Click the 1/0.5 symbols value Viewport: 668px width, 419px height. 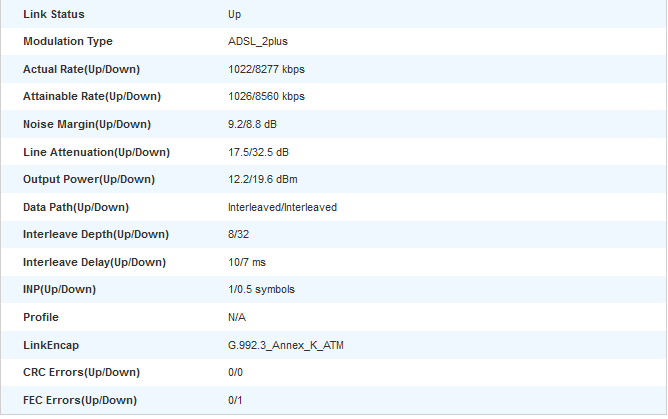point(261,289)
